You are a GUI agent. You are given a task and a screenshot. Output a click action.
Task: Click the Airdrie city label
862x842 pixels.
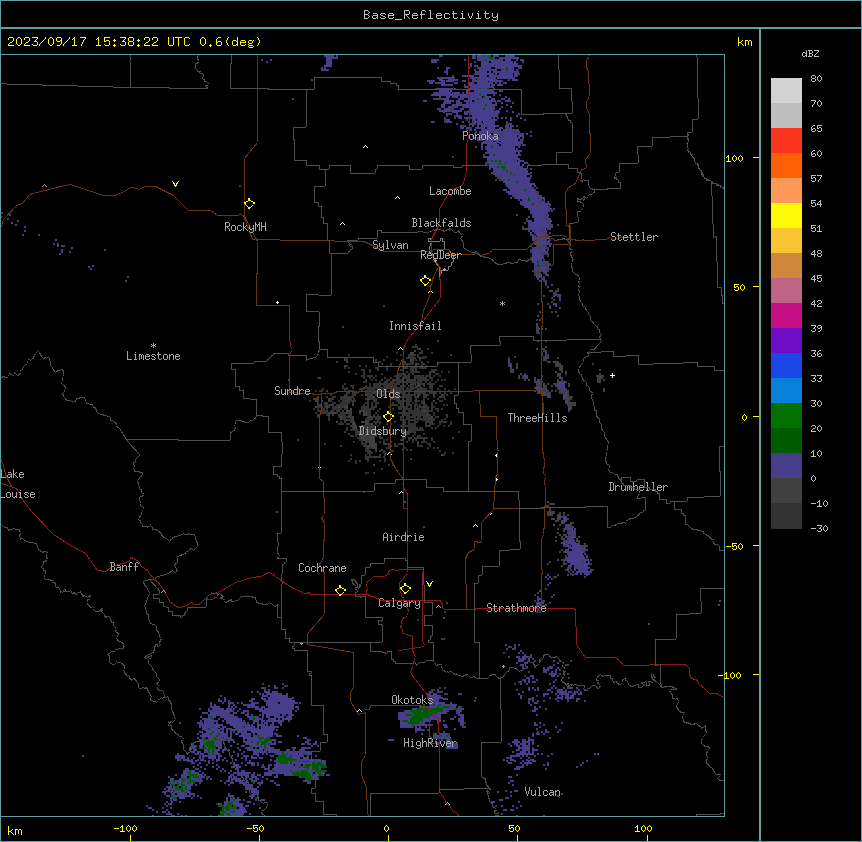point(403,537)
